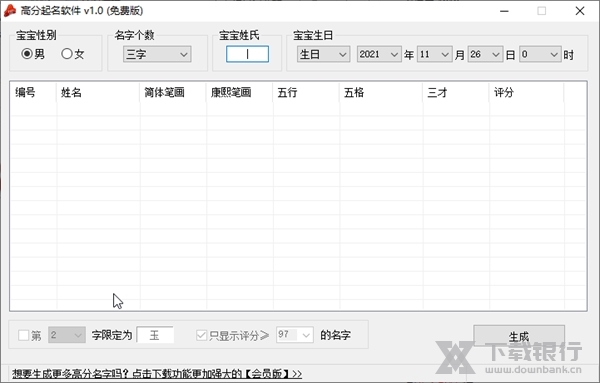Minimize the 高分起名软件 window
Viewport: 600px width, 383px height.
click(504, 11)
